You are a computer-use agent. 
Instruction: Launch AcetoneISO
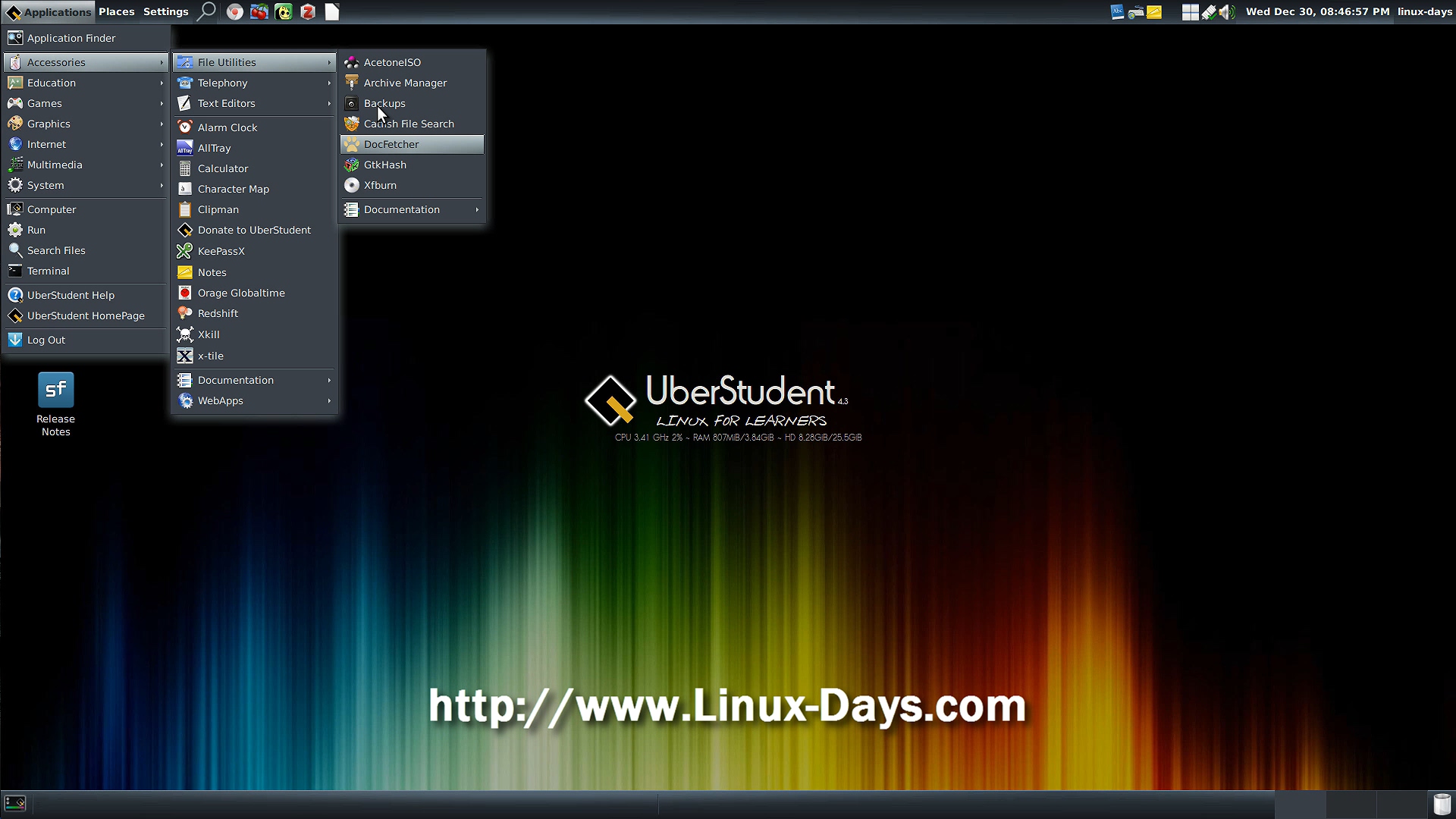coord(413,62)
